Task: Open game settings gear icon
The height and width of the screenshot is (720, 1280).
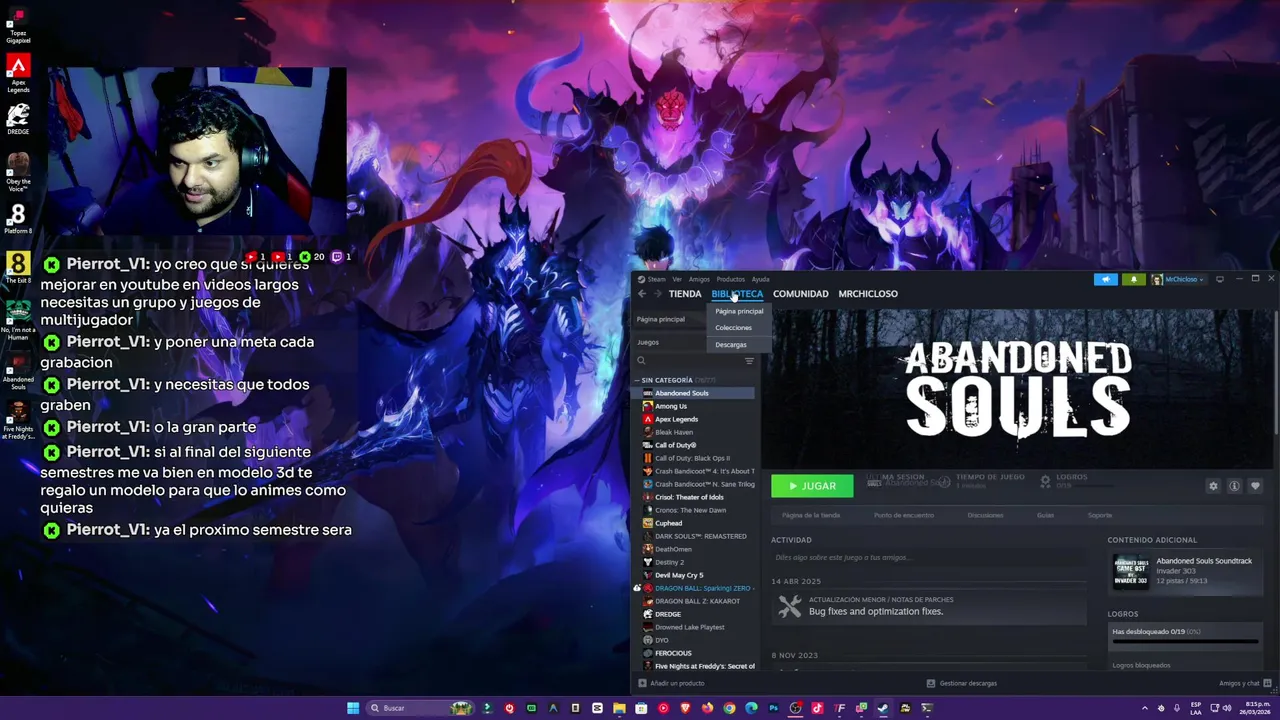Action: (1213, 486)
